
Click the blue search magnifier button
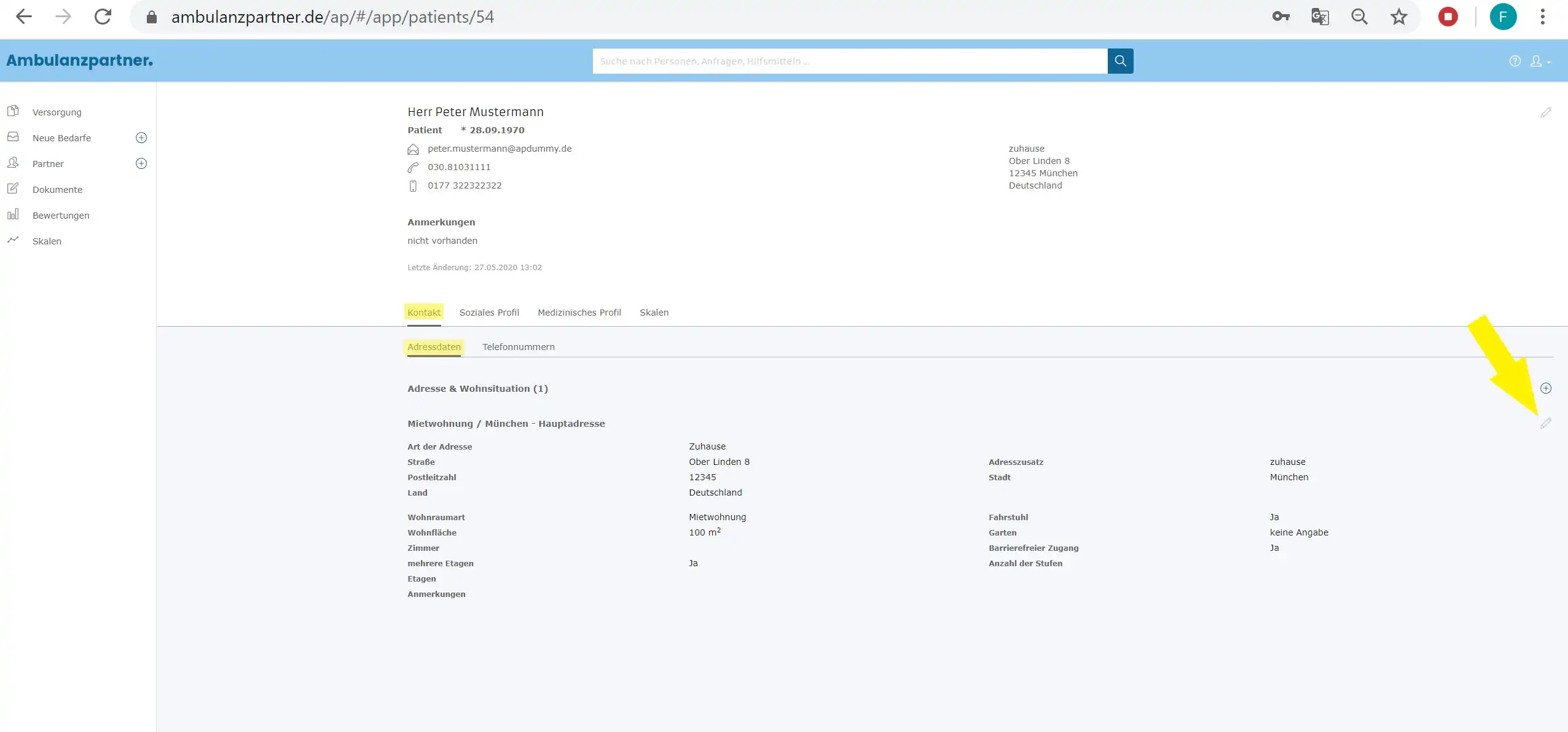tap(1120, 61)
